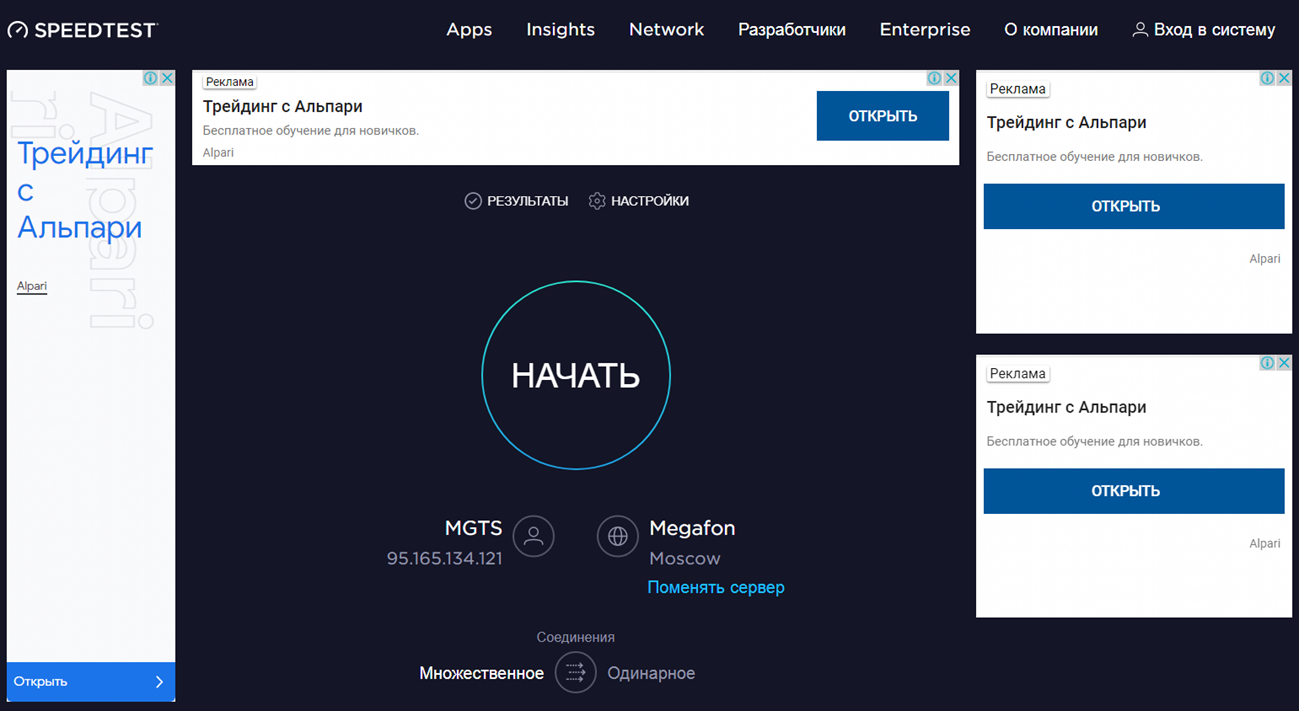Click ОТКРЫТЬ in the banner ad

tap(883, 116)
